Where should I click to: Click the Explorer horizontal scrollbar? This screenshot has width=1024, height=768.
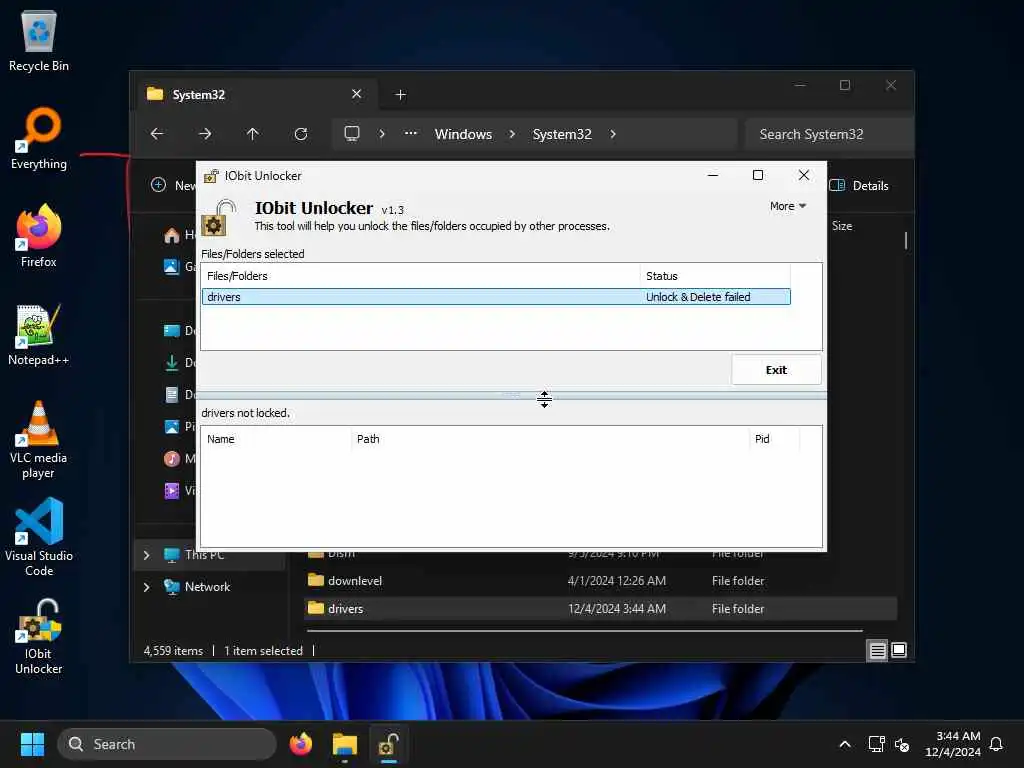584,632
